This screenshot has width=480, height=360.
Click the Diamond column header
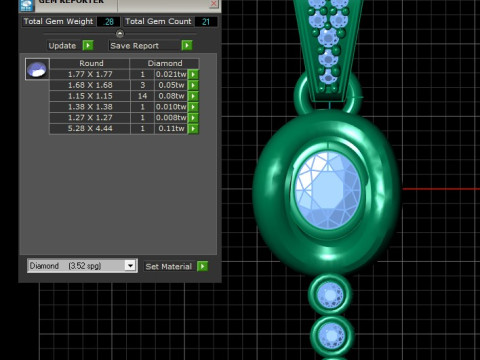point(165,63)
